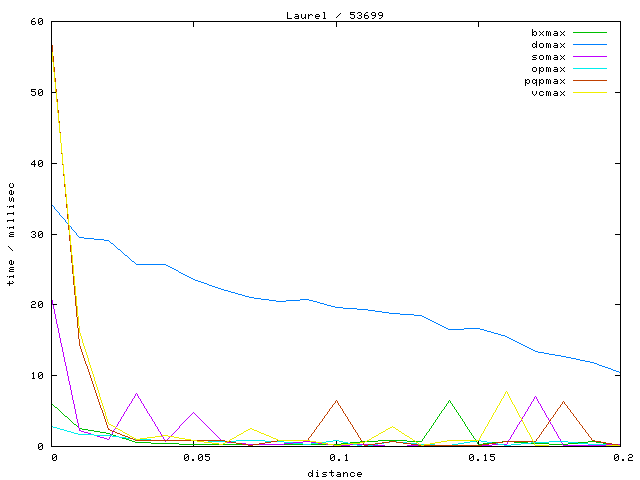Select the bxmax legend label
Image resolution: width=640 pixels, height=480 pixels.
(x=548, y=33)
